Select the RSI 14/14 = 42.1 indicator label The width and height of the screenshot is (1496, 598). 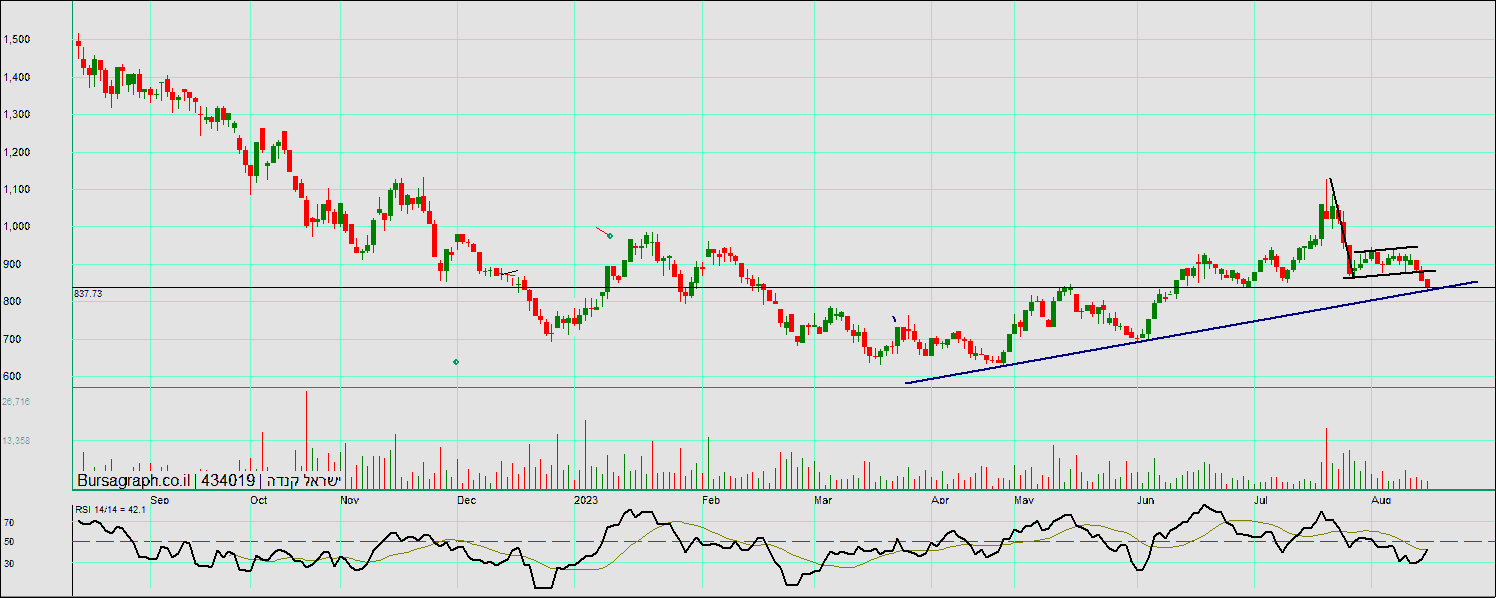coord(111,510)
